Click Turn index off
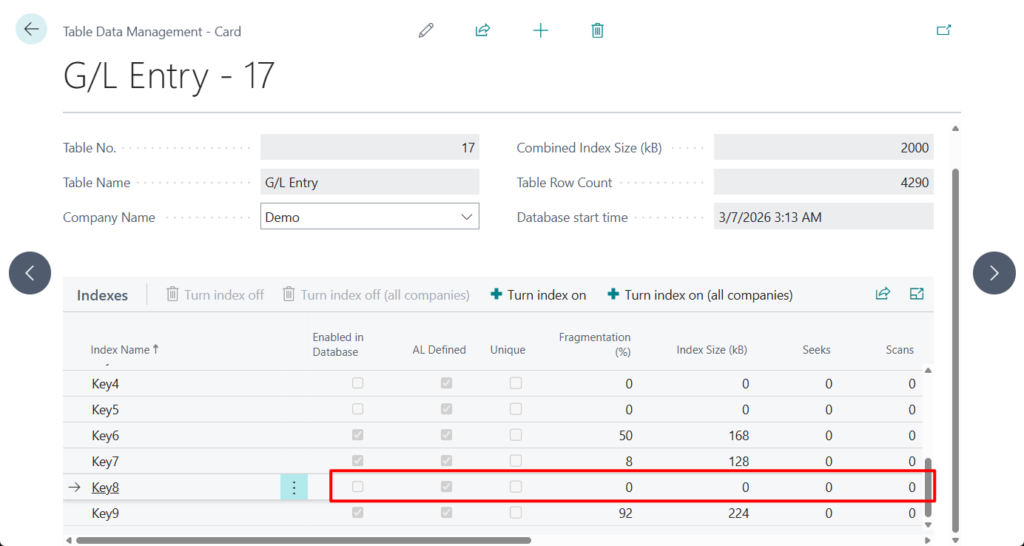The width and height of the screenshot is (1024, 546). click(x=216, y=295)
